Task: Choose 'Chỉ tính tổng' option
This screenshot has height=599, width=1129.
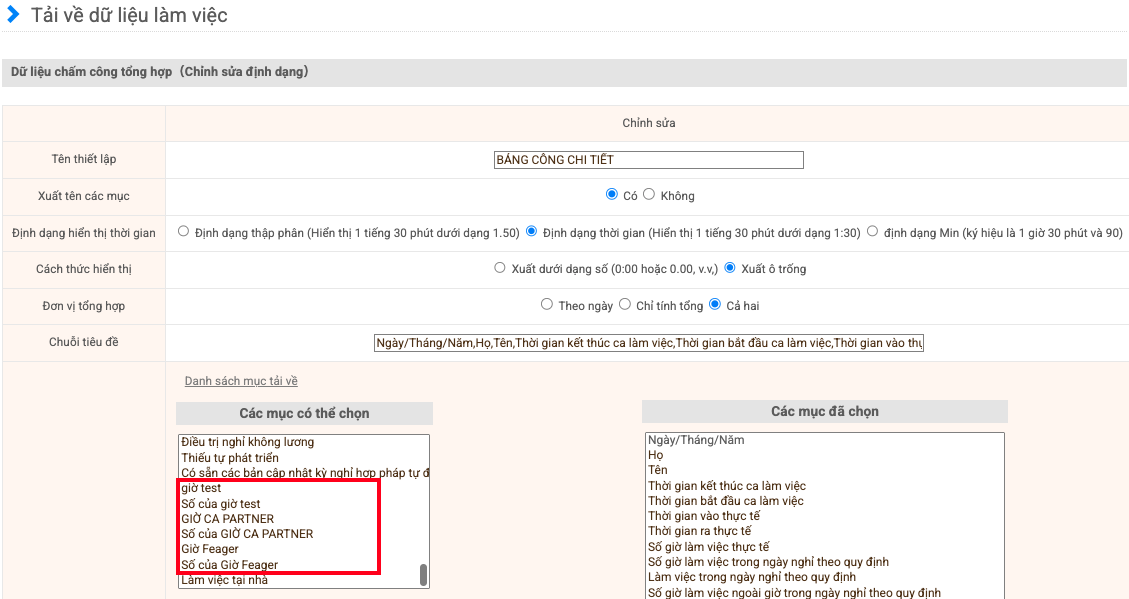Action: click(625, 305)
